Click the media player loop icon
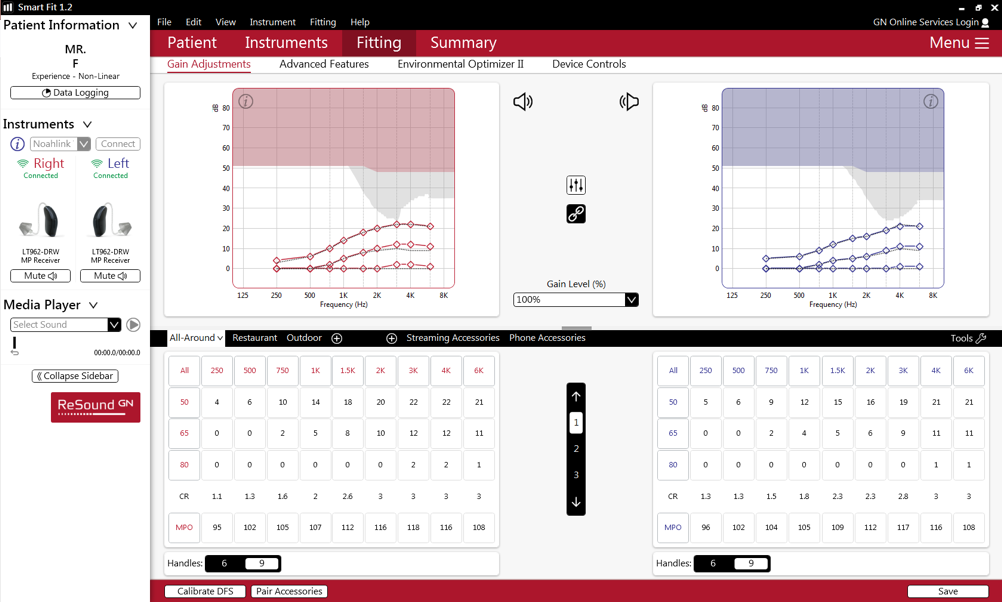The width and height of the screenshot is (1002, 602). click(15, 352)
